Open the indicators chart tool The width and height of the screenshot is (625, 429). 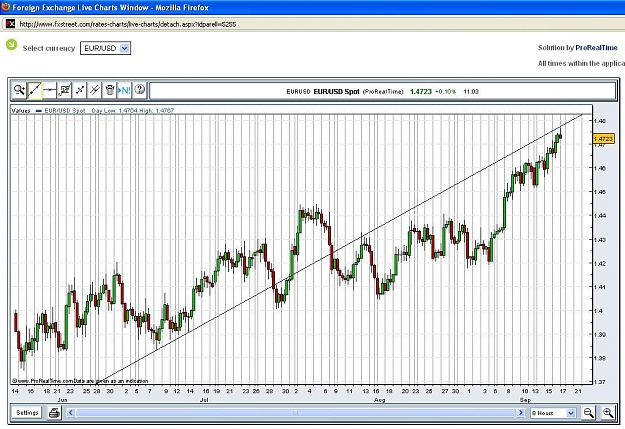pyautogui.click(x=65, y=90)
